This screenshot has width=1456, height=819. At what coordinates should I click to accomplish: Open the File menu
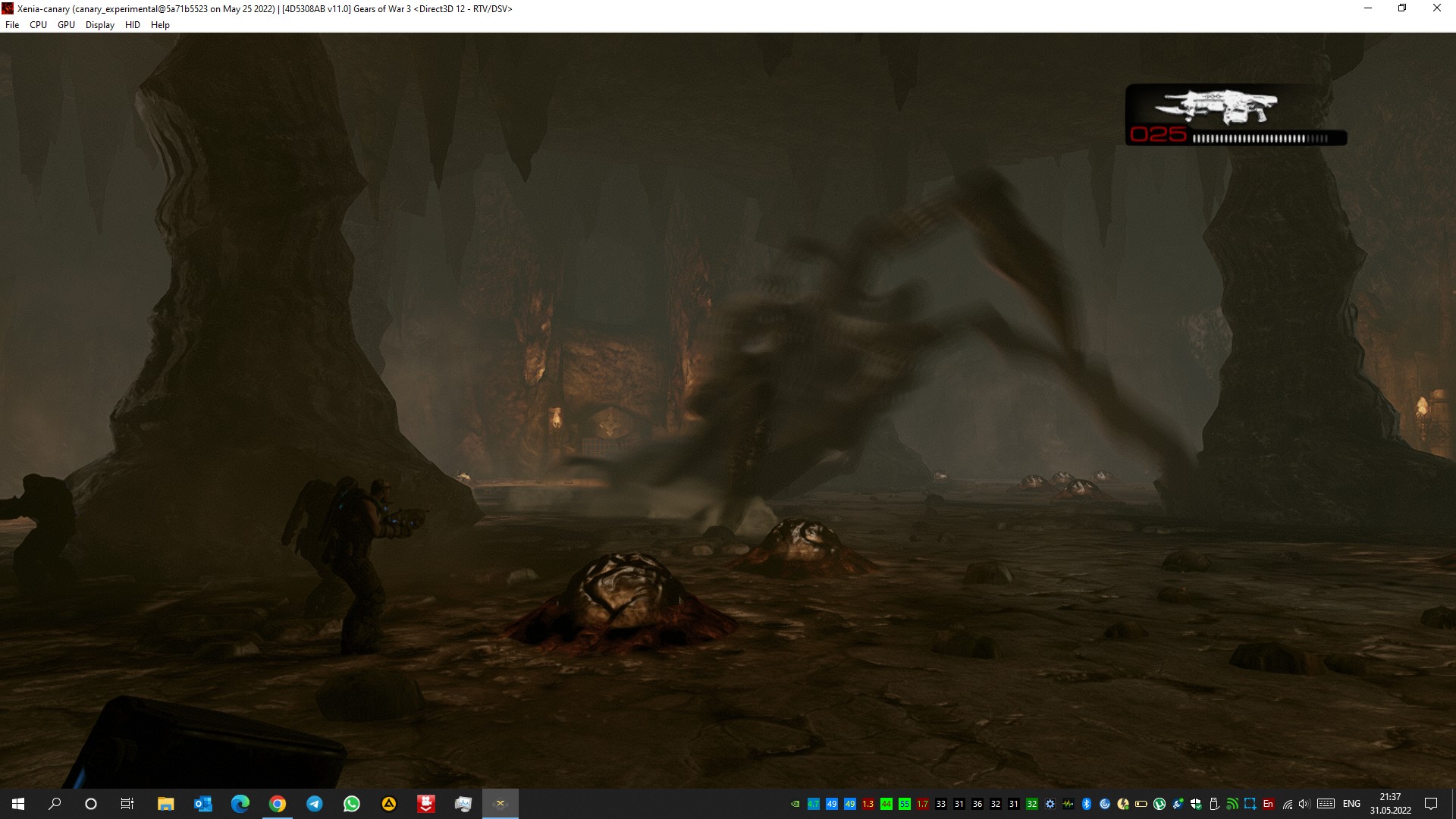12,25
